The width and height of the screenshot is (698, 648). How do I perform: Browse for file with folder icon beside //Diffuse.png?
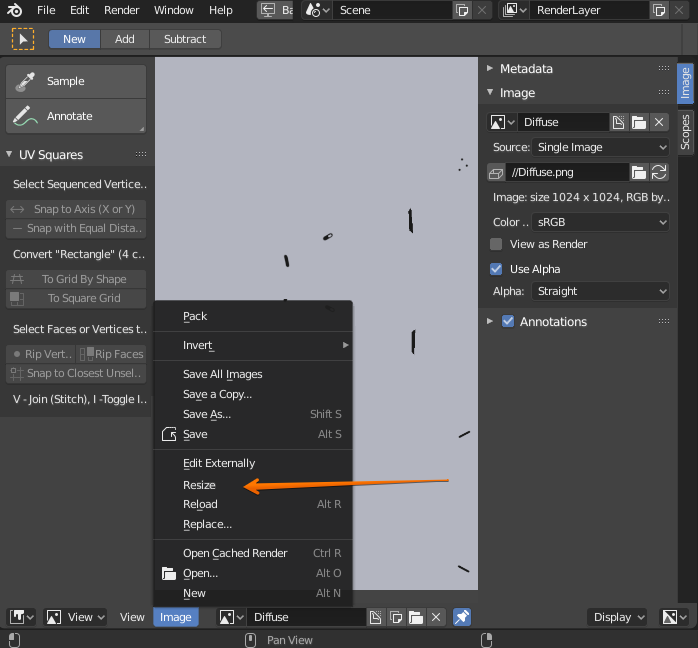(639, 172)
